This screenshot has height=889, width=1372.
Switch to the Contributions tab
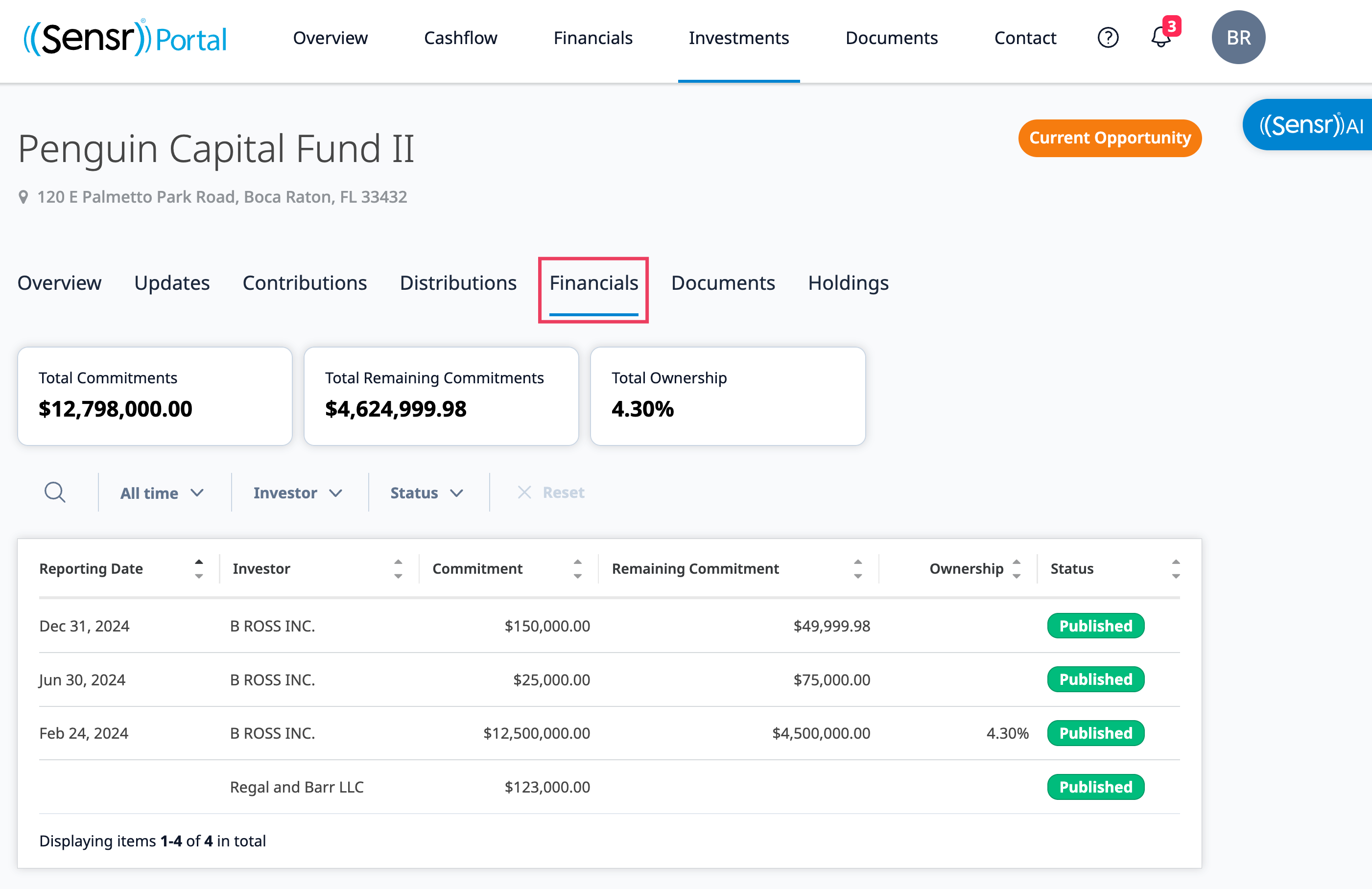tap(305, 283)
